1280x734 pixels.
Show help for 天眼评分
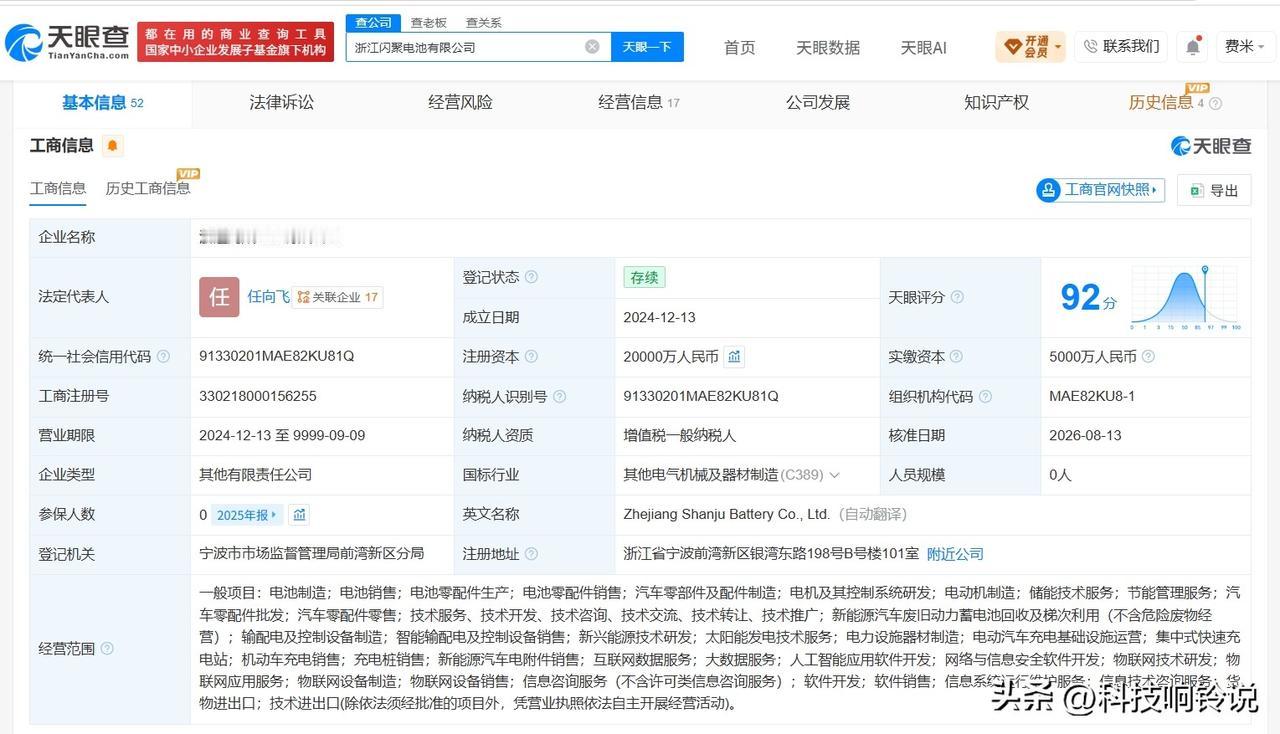point(957,297)
